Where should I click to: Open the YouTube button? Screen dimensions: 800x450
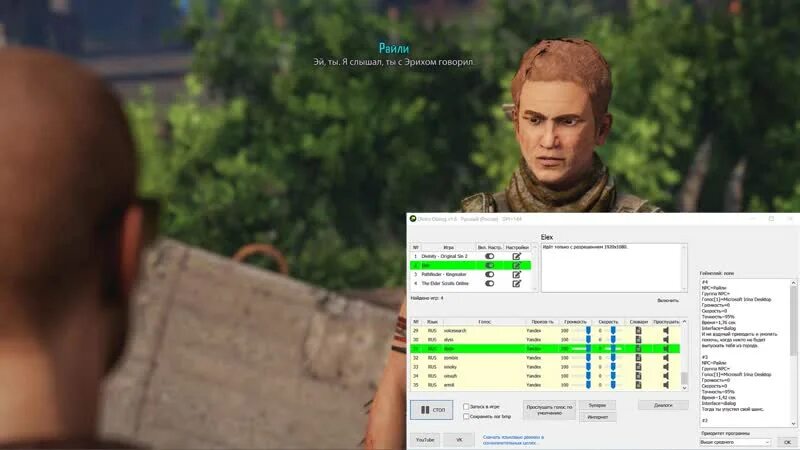click(424, 440)
